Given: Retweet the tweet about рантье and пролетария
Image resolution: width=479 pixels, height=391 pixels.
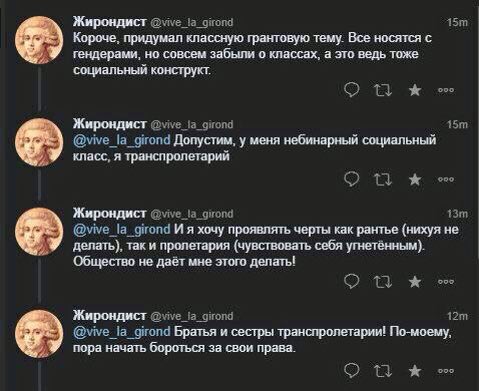Looking at the screenshot, I should (383, 282).
